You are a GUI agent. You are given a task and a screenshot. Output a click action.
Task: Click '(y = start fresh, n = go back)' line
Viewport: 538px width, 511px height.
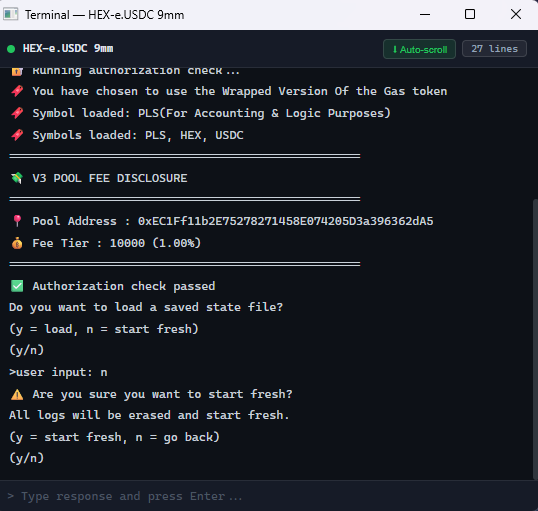[114, 437]
